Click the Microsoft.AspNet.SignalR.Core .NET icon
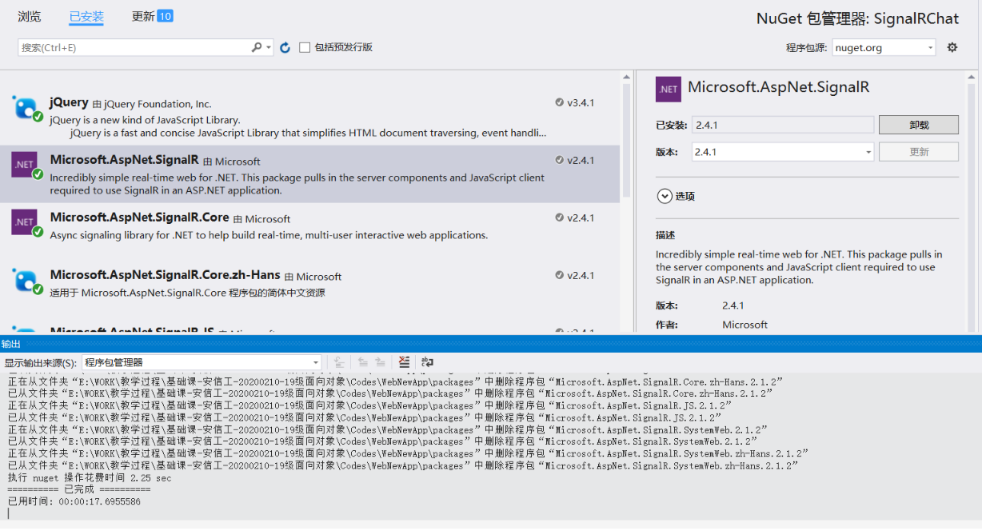The image size is (982, 529). [x=26, y=223]
